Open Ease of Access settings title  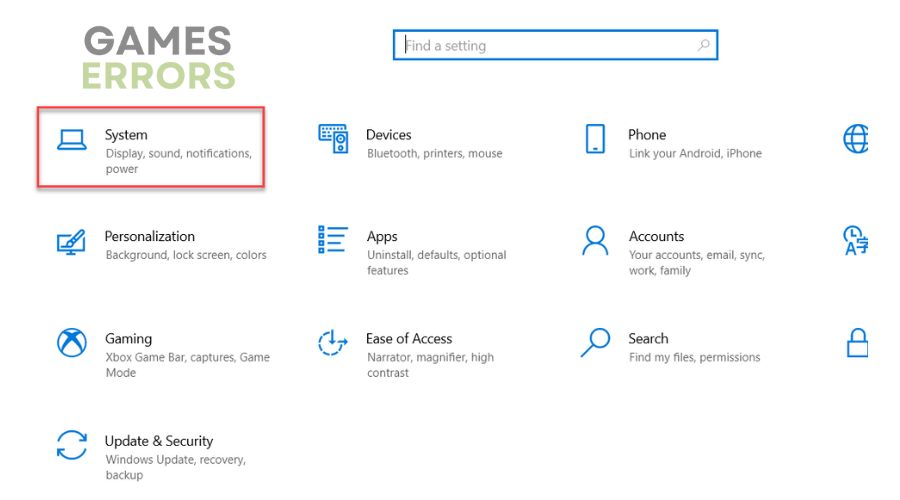[409, 339]
